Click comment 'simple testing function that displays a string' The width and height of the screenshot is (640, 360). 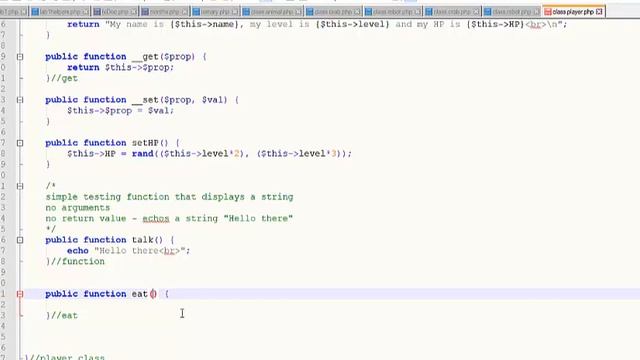(x=169, y=197)
